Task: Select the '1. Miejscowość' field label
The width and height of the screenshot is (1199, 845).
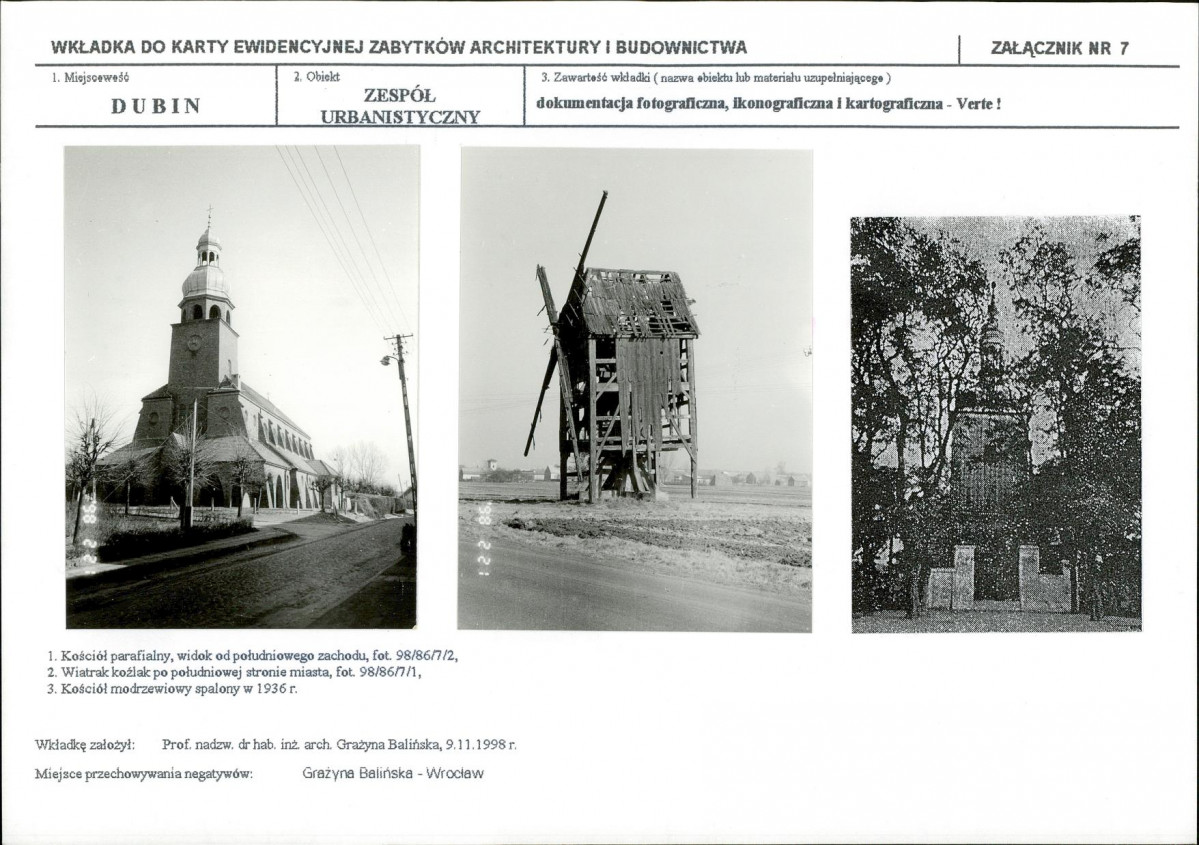Action: pyautogui.click(x=90, y=77)
